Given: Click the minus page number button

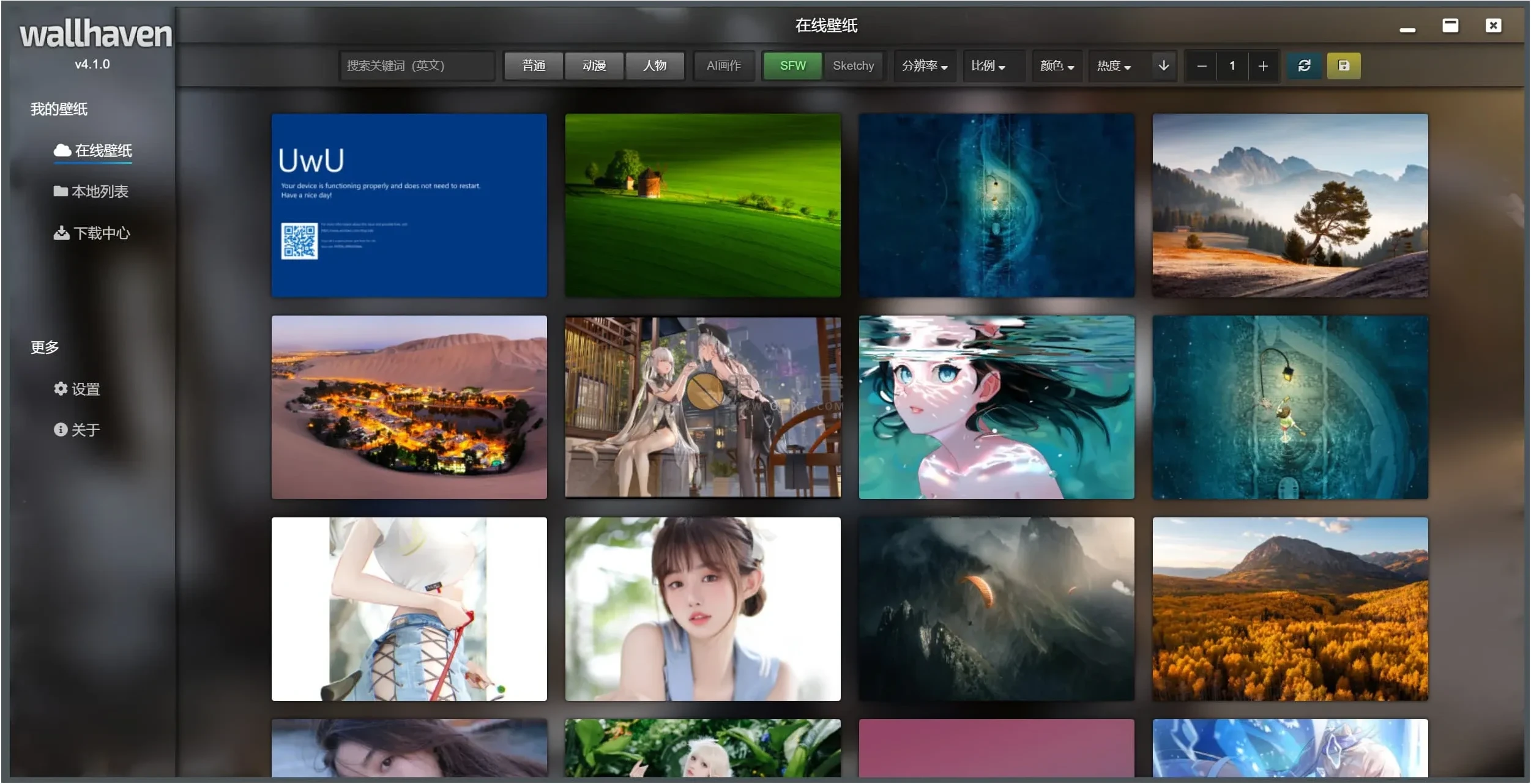Looking at the screenshot, I should tap(1201, 65).
